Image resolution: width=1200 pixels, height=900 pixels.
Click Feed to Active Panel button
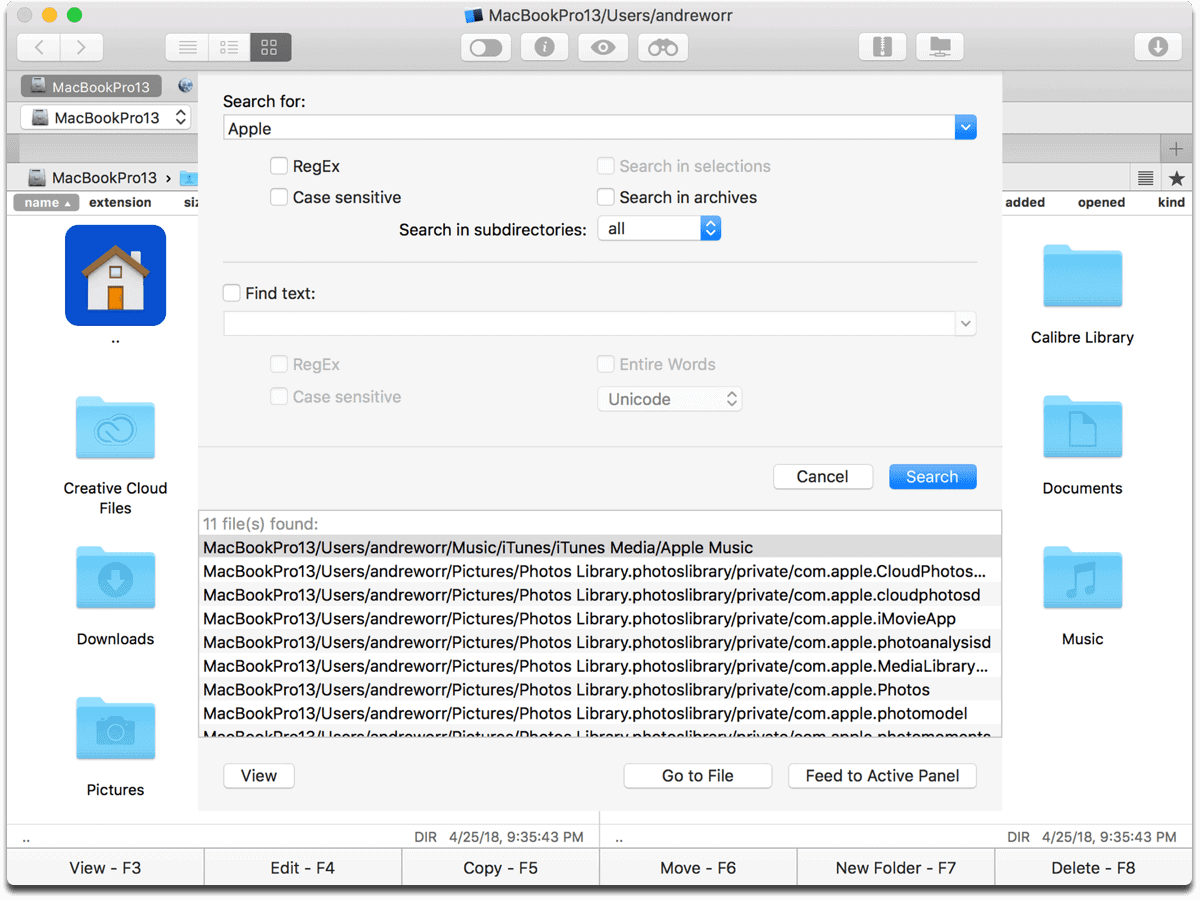pos(883,775)
